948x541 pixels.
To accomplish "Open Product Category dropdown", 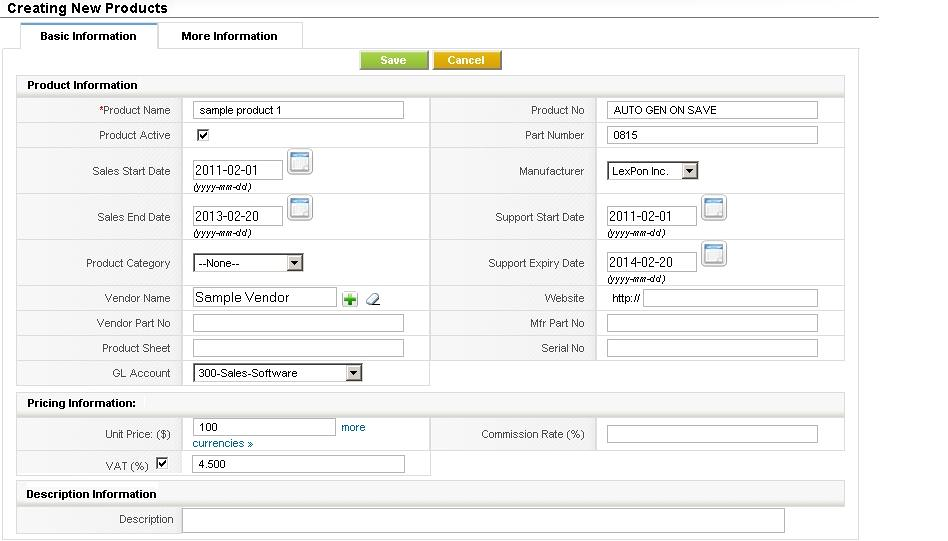I will pos(248,263).
